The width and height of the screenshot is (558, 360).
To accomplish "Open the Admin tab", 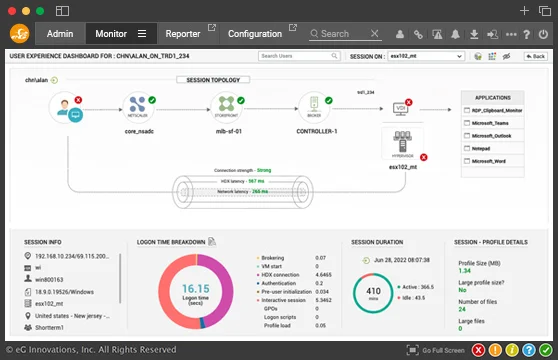I will point(60,34).
